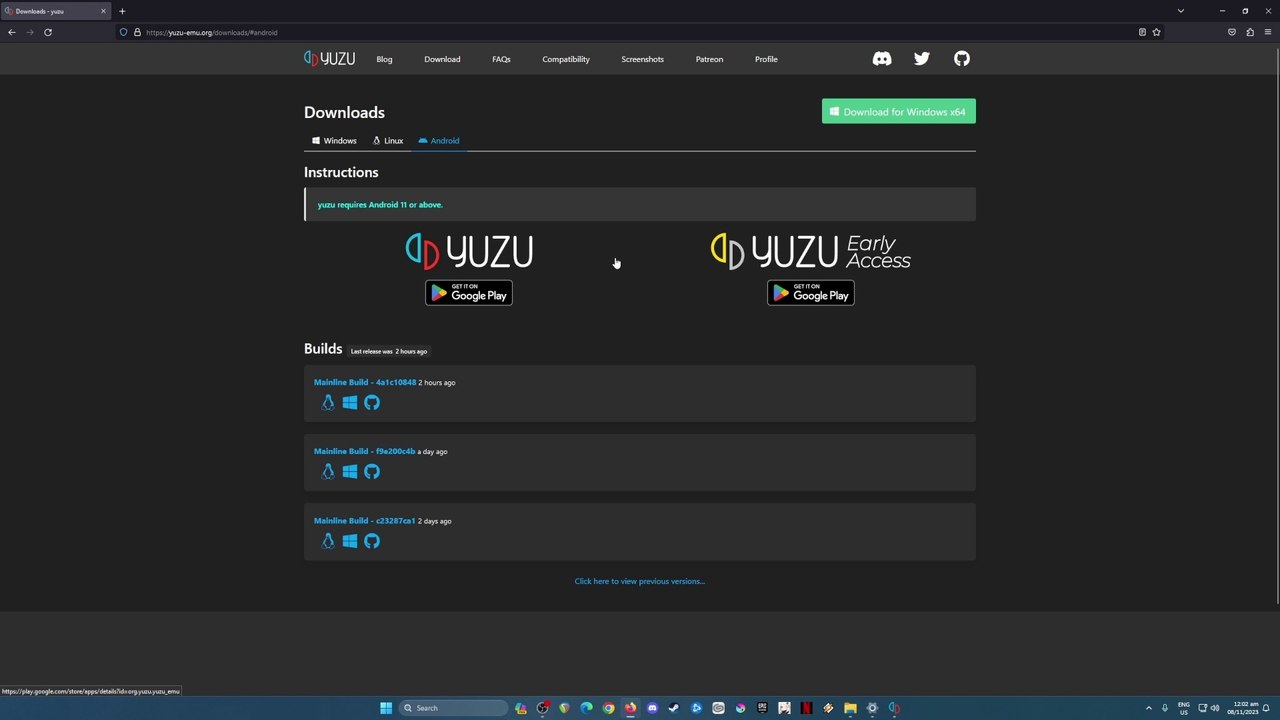1280x720 pixels.
Task: Open GitHub release for build f9e200c4b
Action: (372, 472)
